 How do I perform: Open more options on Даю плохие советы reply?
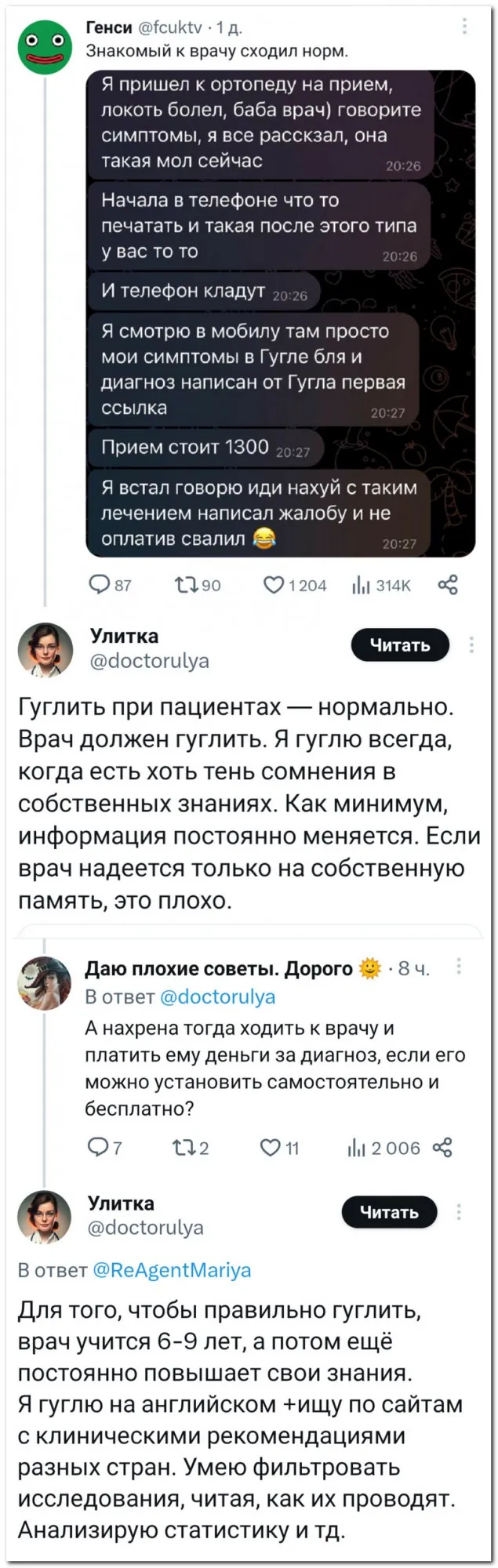point(459,967)
